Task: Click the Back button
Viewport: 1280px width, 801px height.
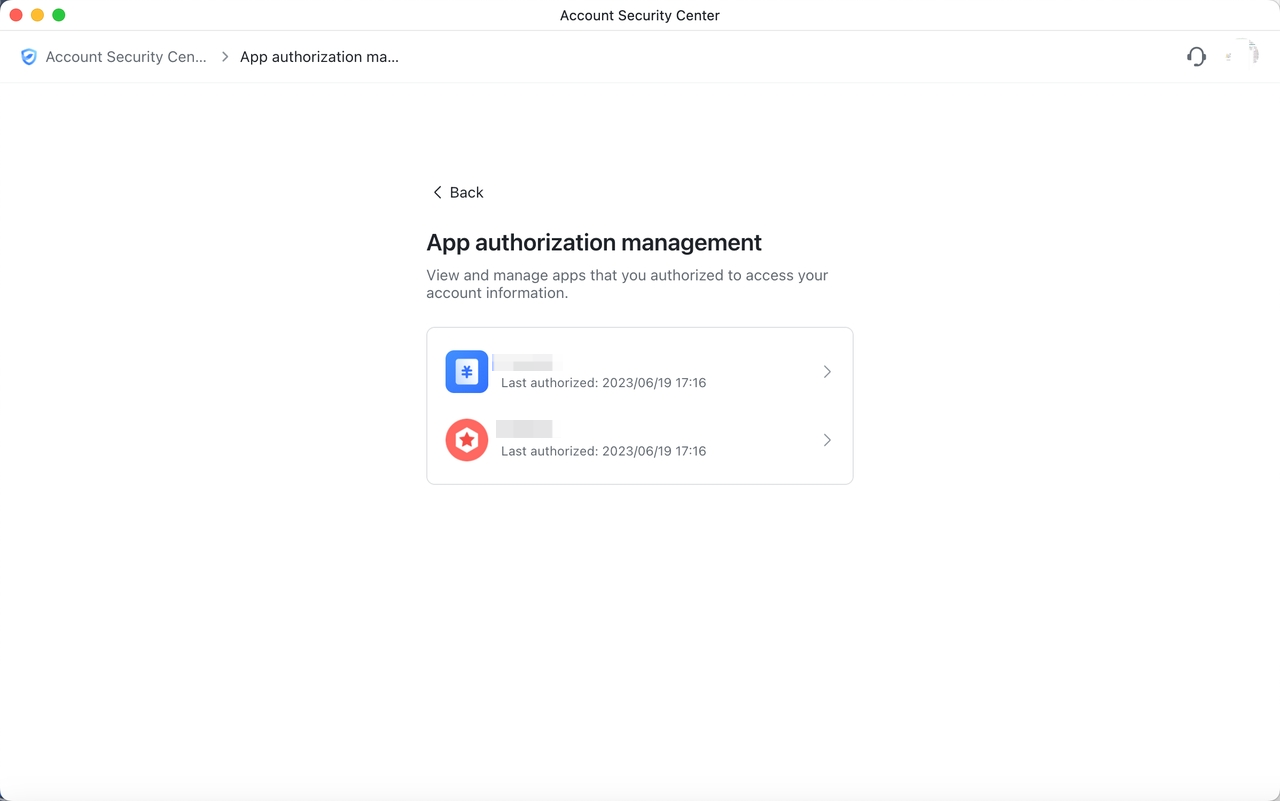Action: point(456,192)
